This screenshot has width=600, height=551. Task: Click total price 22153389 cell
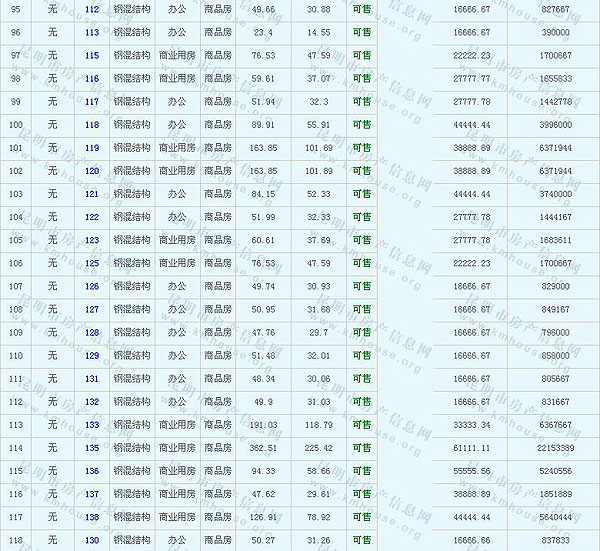pos(554,447)
